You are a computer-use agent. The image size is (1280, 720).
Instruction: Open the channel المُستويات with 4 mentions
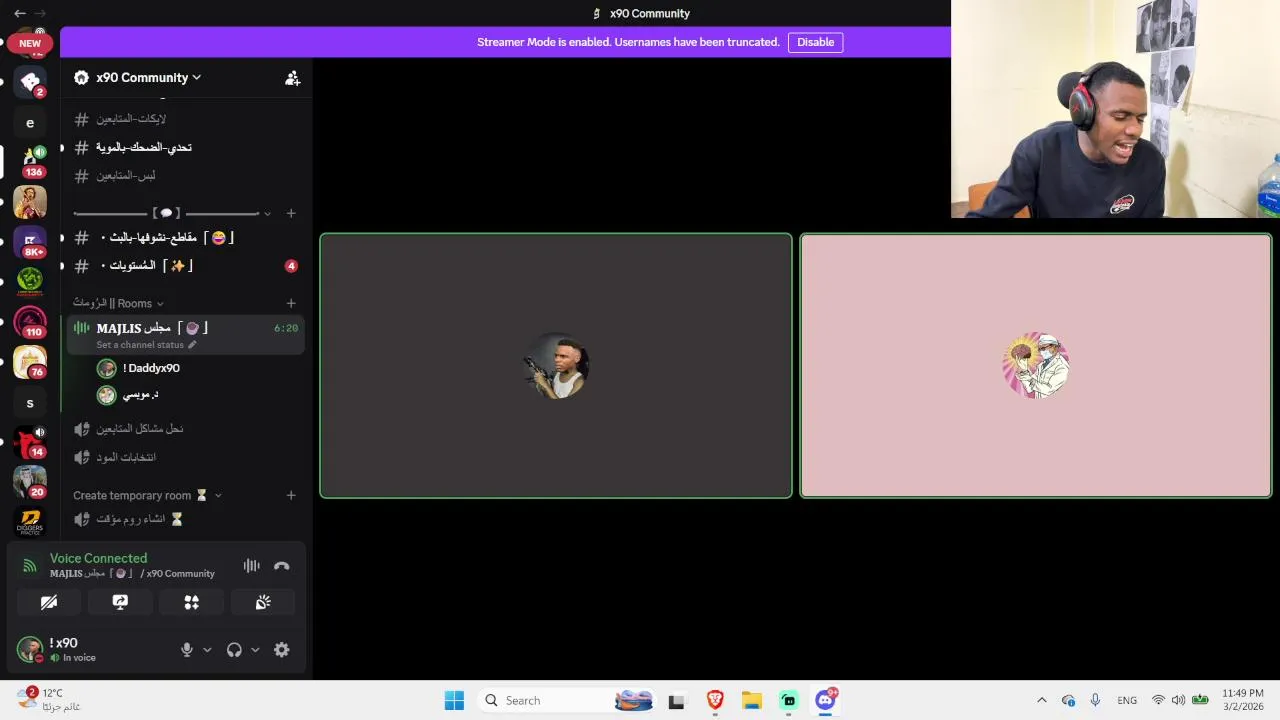coord(185,266)
